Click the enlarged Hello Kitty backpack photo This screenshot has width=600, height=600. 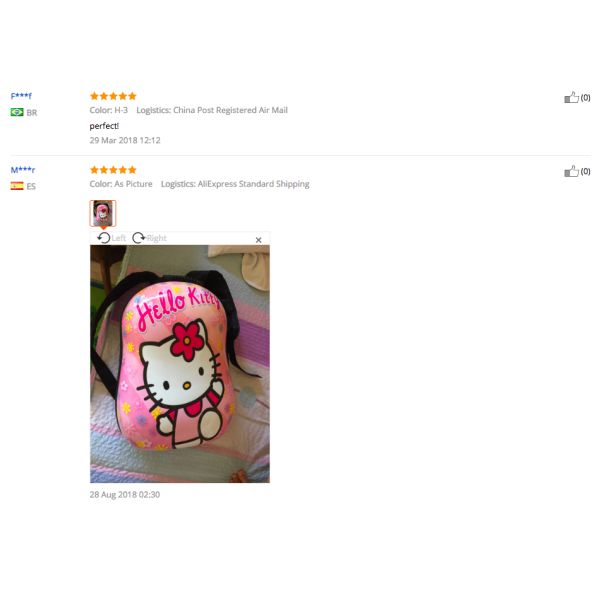pos(180,364)
